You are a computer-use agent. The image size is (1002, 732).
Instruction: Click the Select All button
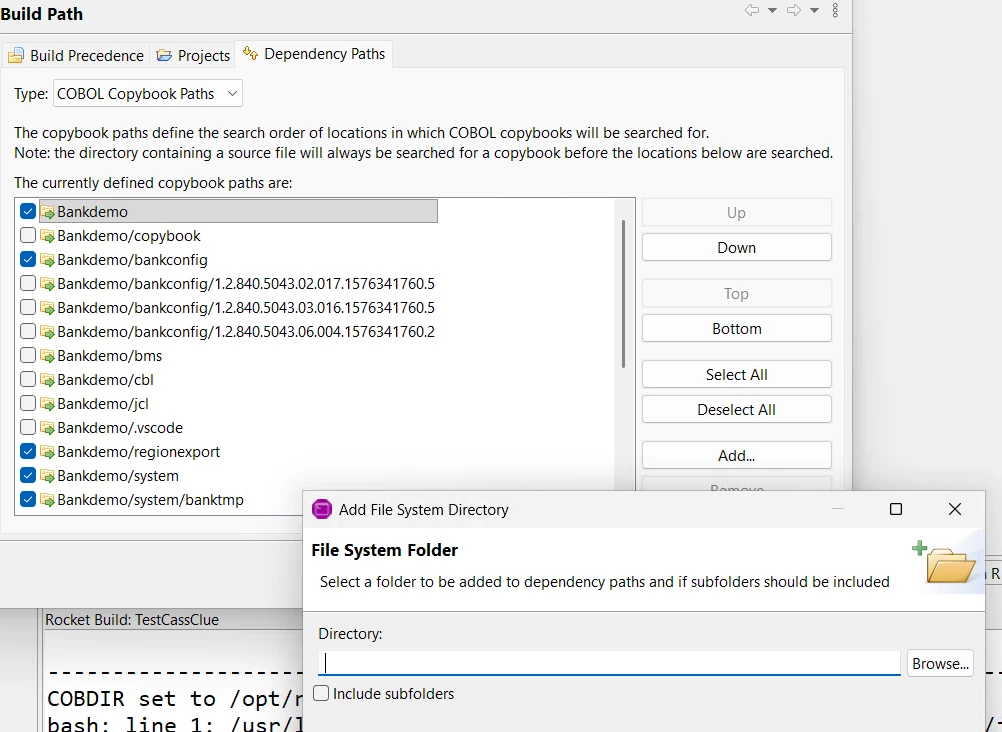(x=737, y=375)
